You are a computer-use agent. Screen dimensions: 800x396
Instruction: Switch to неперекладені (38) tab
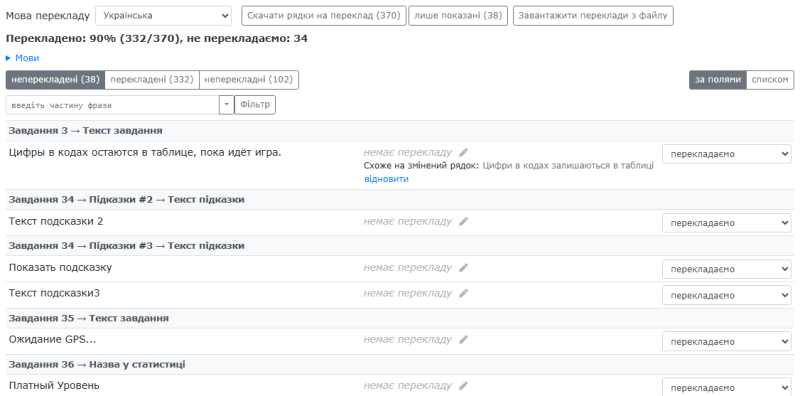point(55,80)
